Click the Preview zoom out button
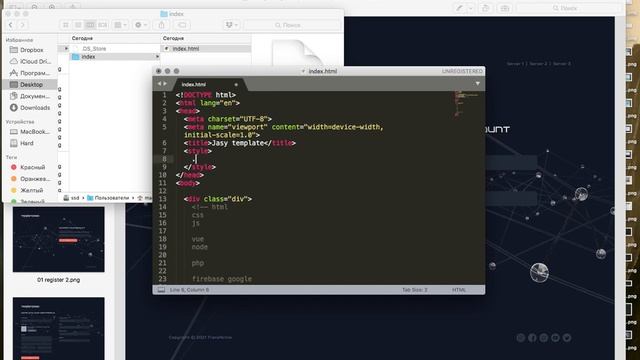The width and height of the screenshot is (640, 360). (x=34, y=7)
